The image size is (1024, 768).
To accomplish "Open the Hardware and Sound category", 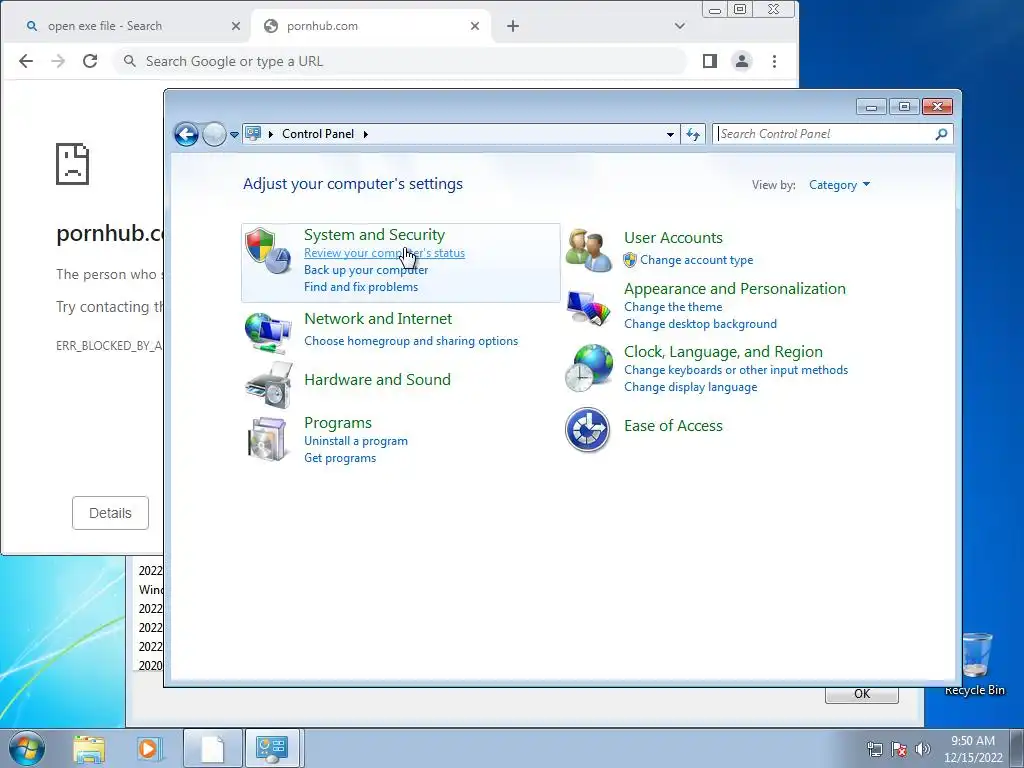I will (377, 379).
